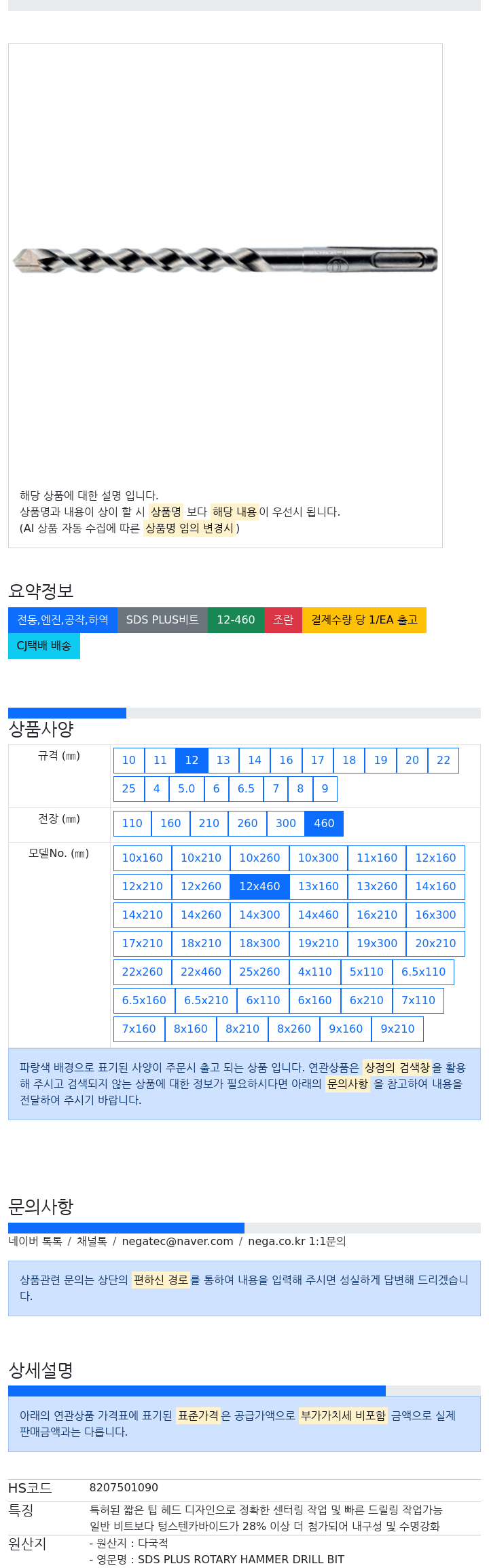Choose model 19x300
489x1568 pixels.
[x=377, y=944]
